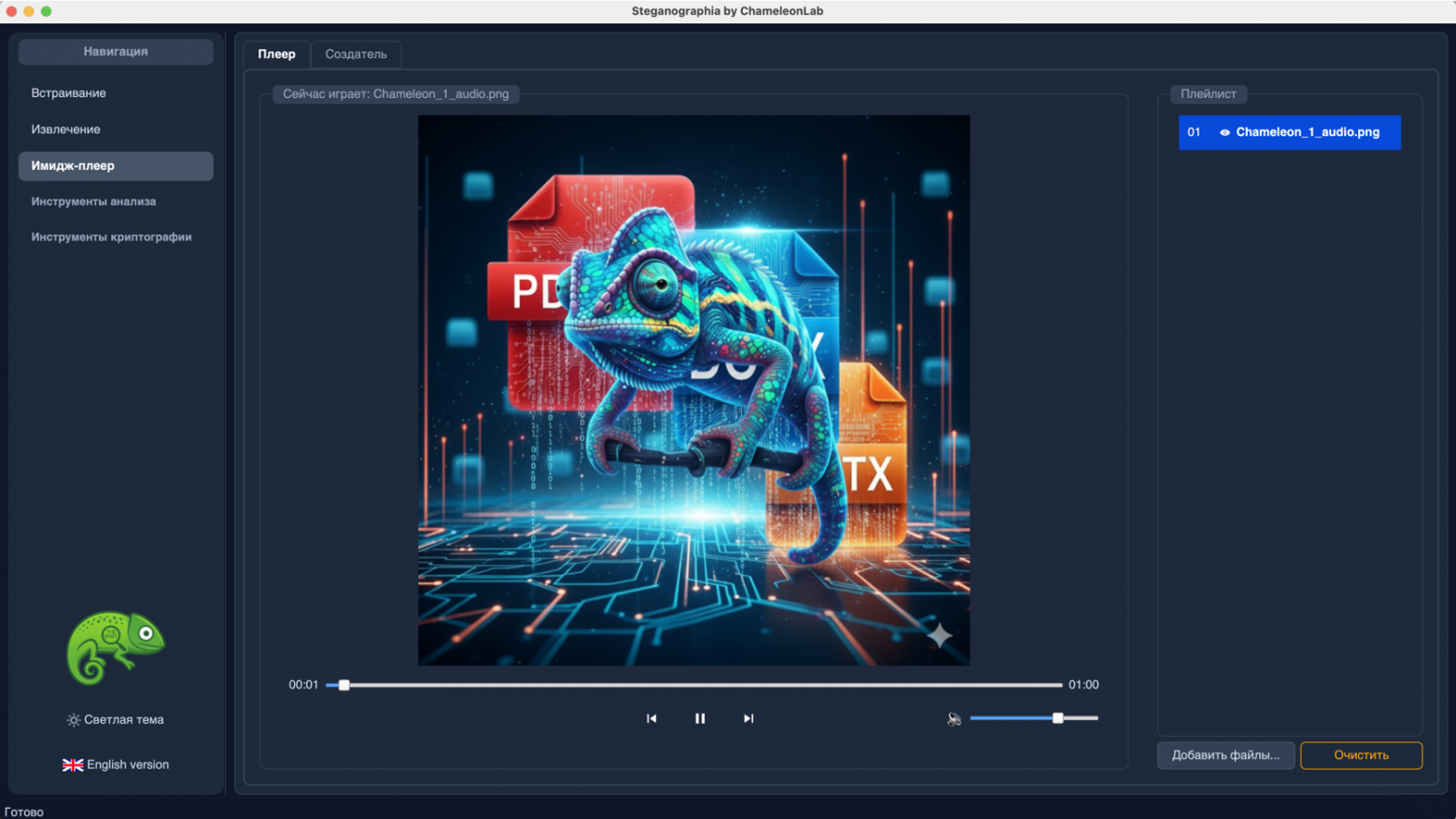The image size is (1456, 819).
Task: Open Инструменты анализа section
Action: coord(93,201)
